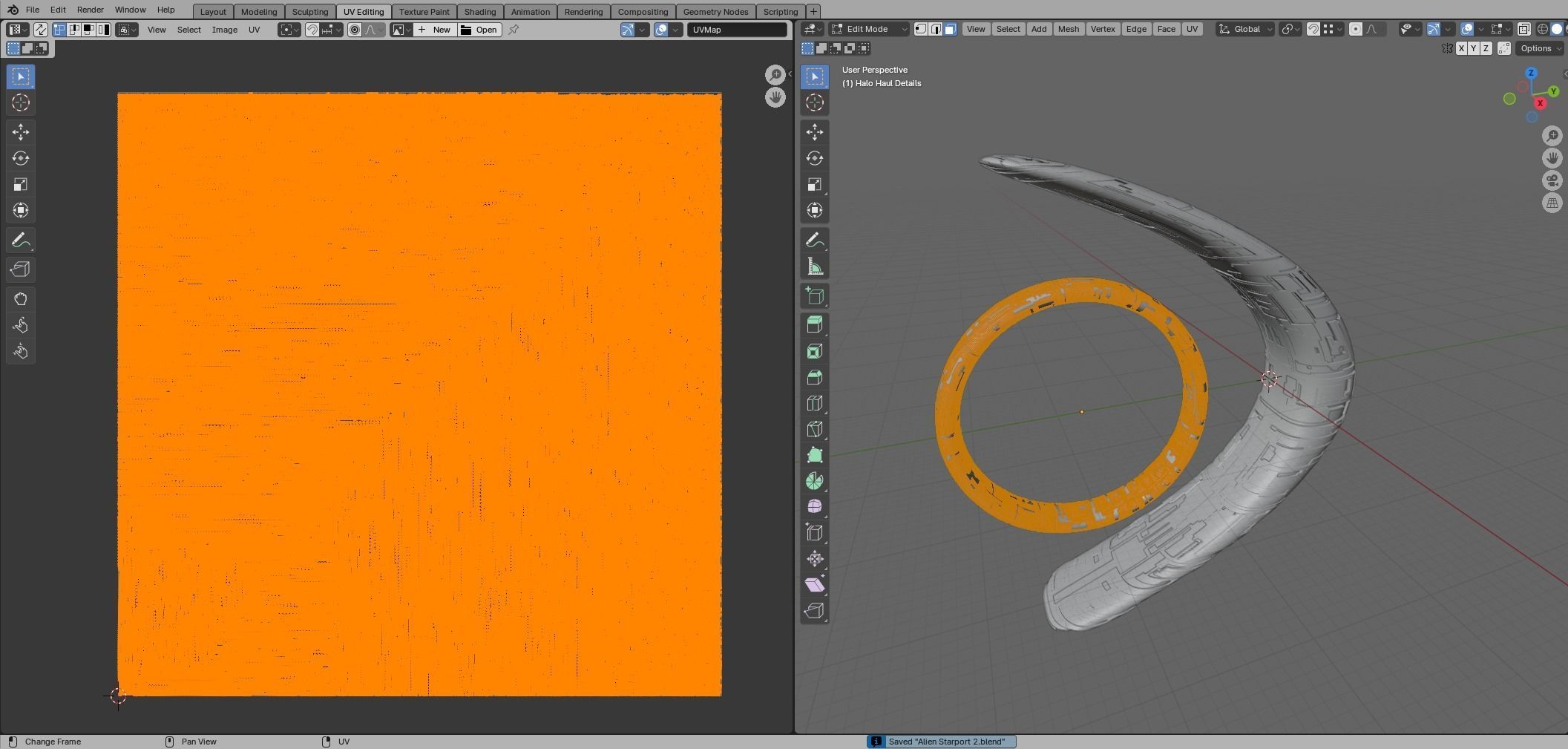This screenshot has width=1568, height=749.
Task: Open 3D viewport pivot point dropdown
Action: tap(1290, 29)
